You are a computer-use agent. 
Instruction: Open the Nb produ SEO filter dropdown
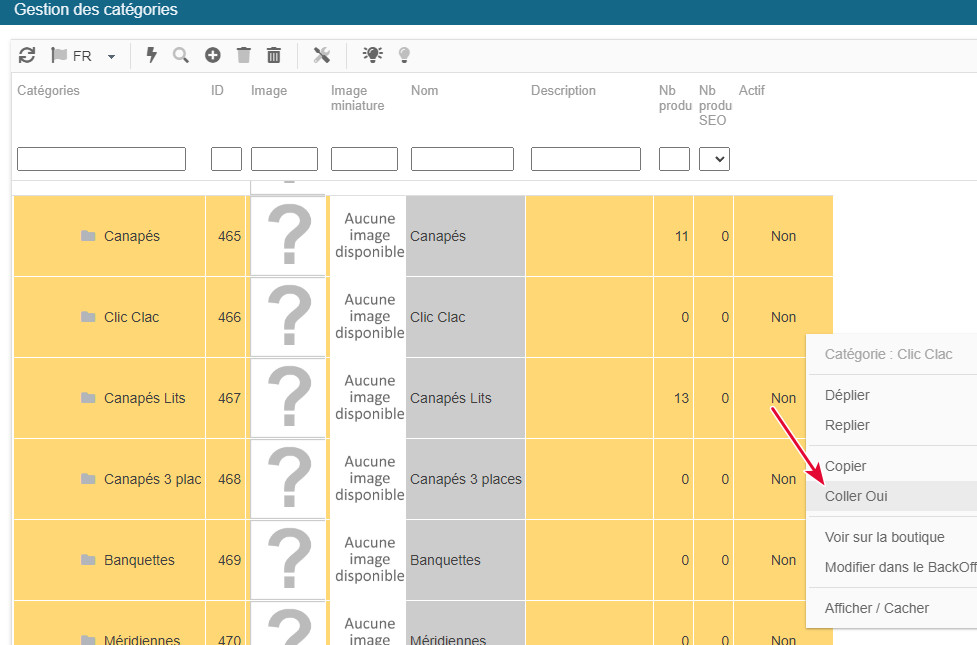pos(714,159)
